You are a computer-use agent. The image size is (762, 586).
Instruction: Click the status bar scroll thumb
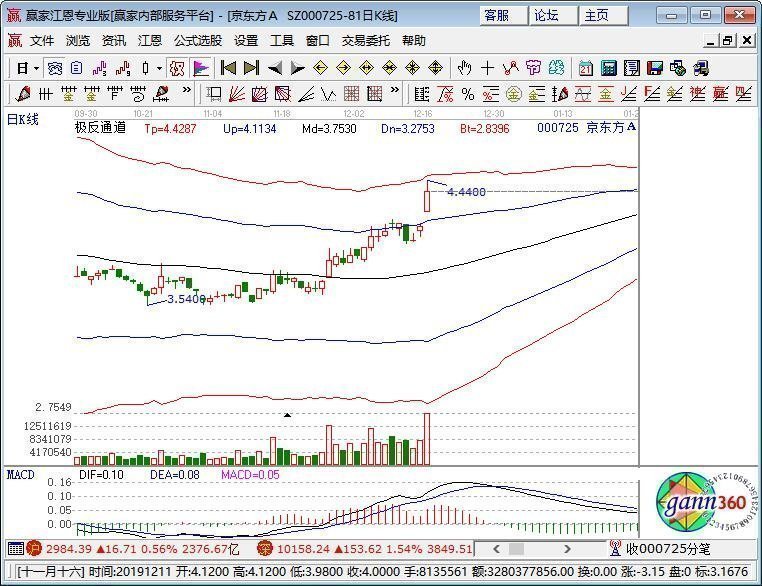point(516,549)
